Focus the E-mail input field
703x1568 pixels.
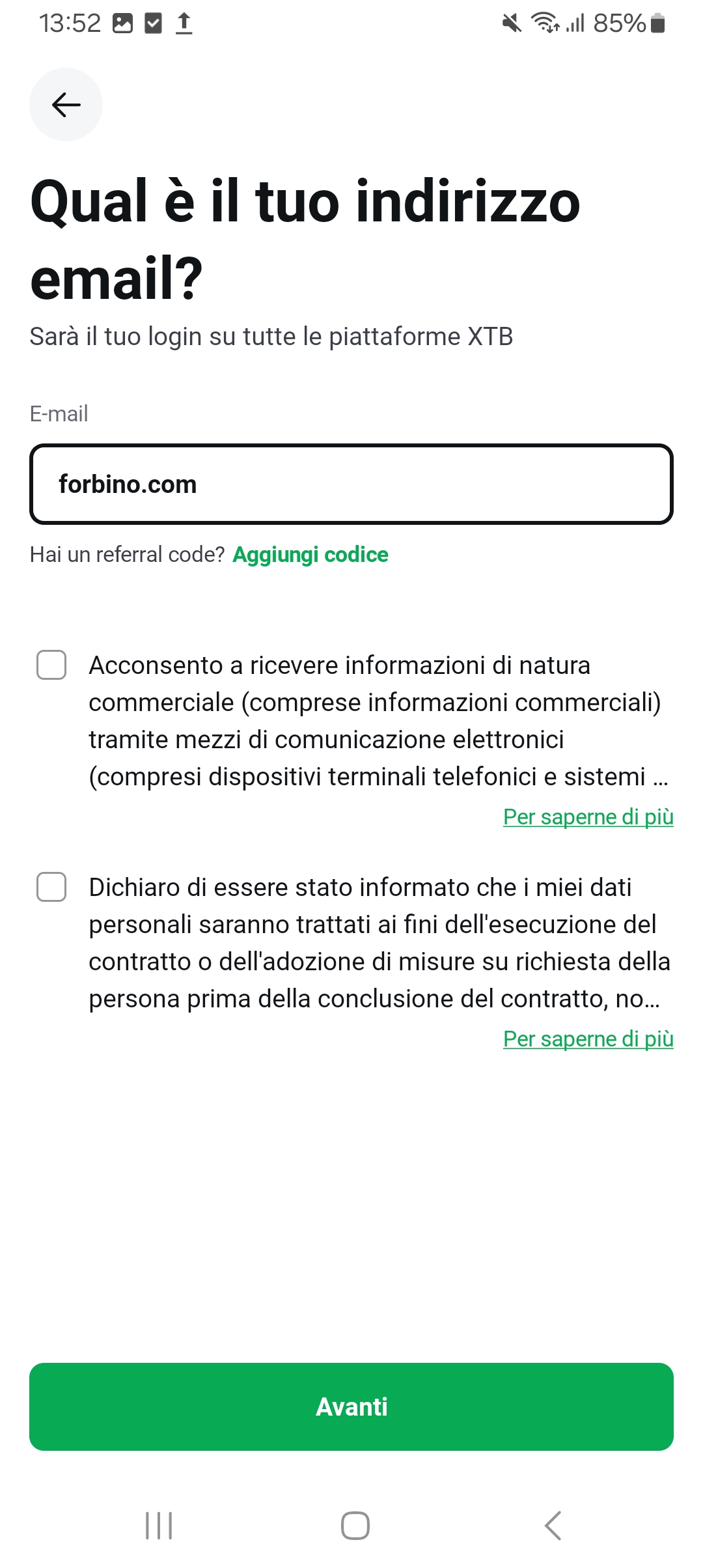tap(351, 484)
